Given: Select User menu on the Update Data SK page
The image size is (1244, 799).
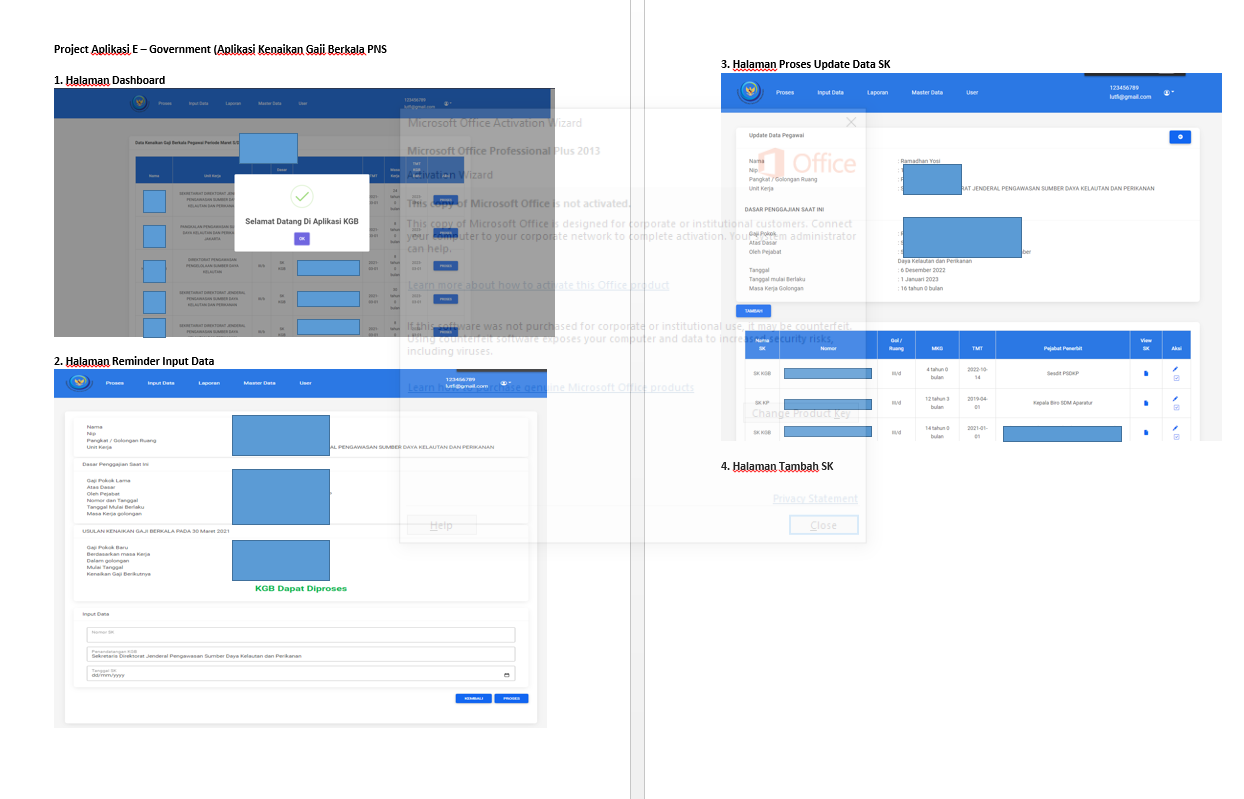Looking at the screenshot, I should click(972, 92).
